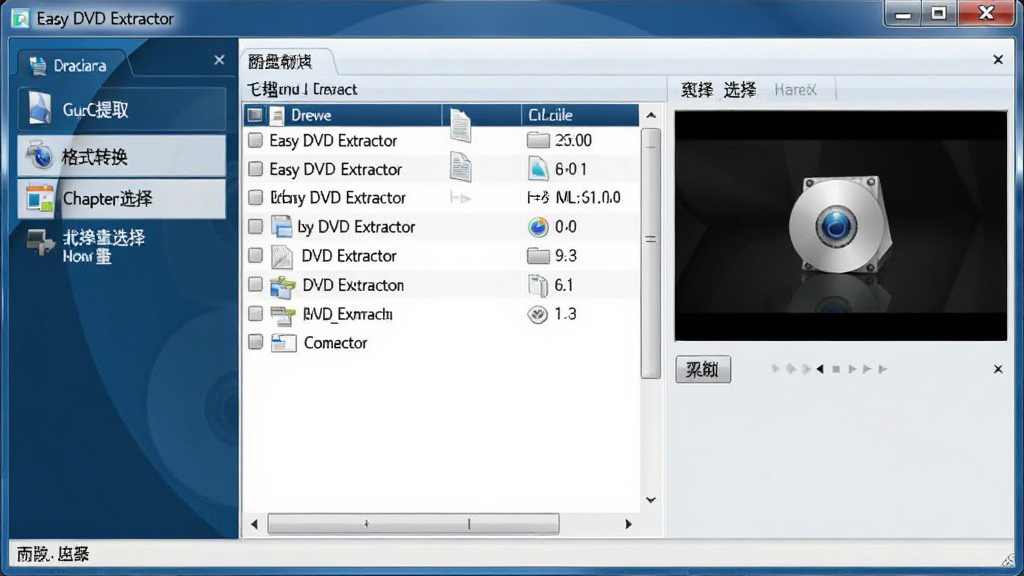Click the GurC提取 sidebar icon
Image resolution: width=1024 pixels, height=576 pixels.
pos(39,108)
